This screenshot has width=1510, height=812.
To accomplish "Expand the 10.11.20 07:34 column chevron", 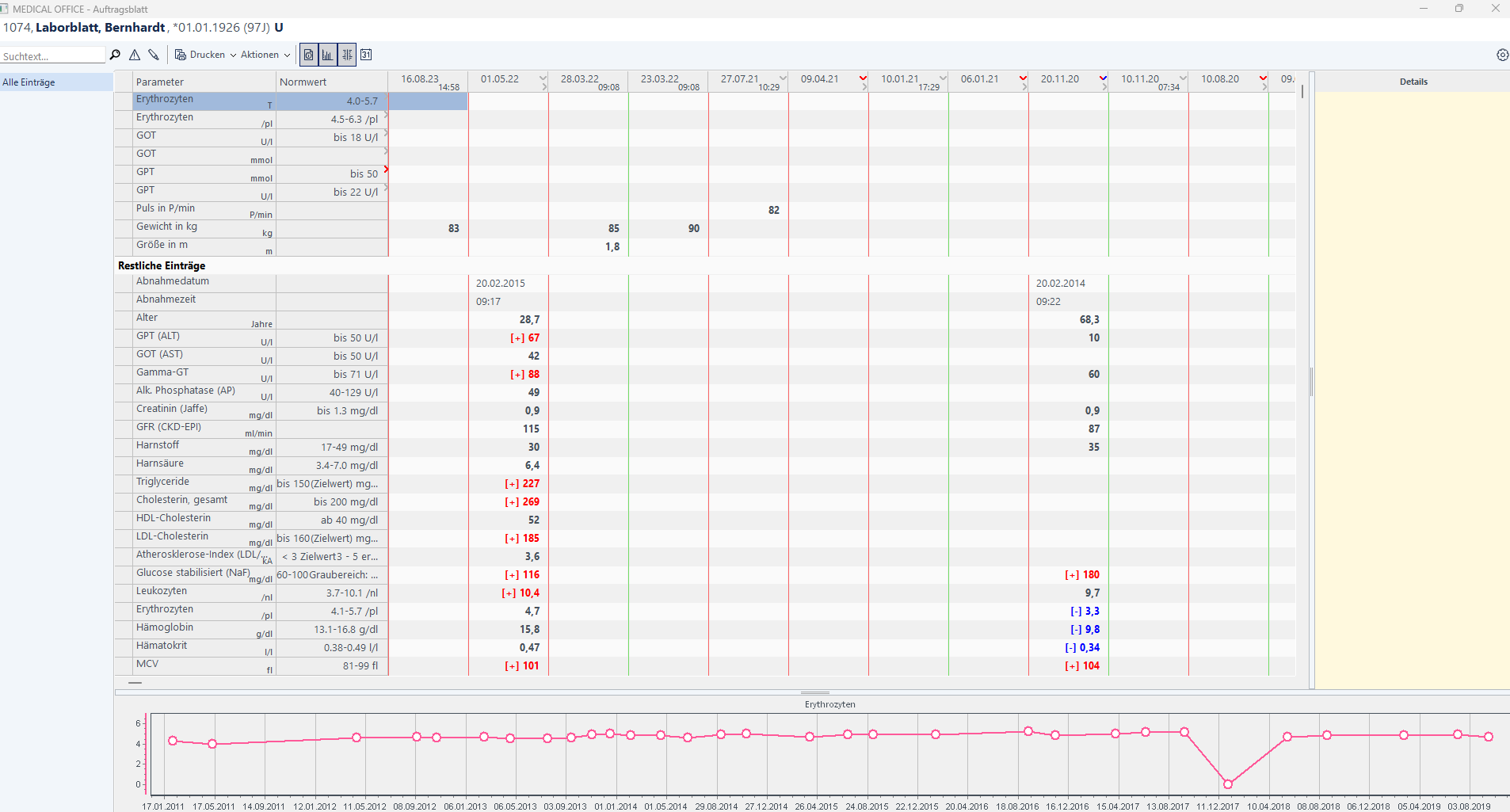I will [x=1184, y=78].
